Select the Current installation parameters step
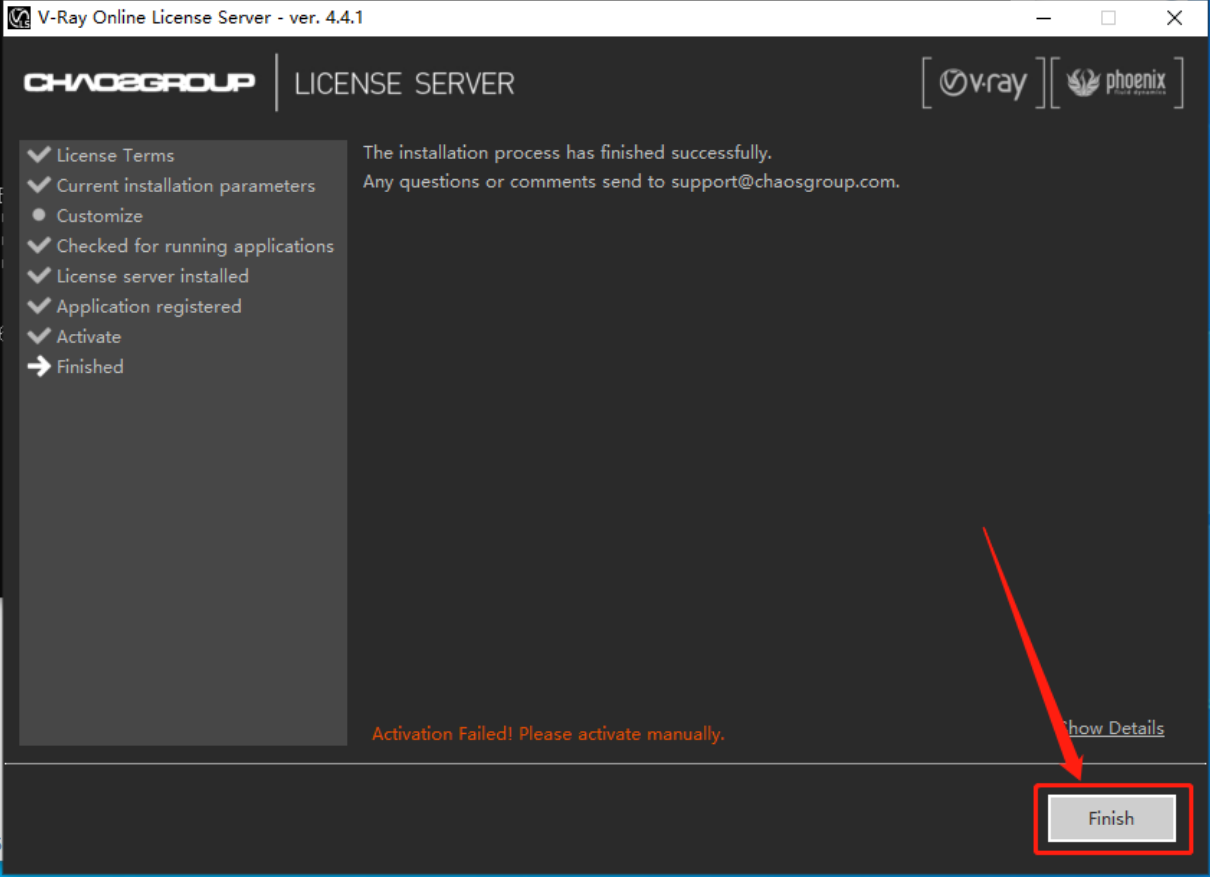The image size is (1210, 877). [x=185, y=186]
